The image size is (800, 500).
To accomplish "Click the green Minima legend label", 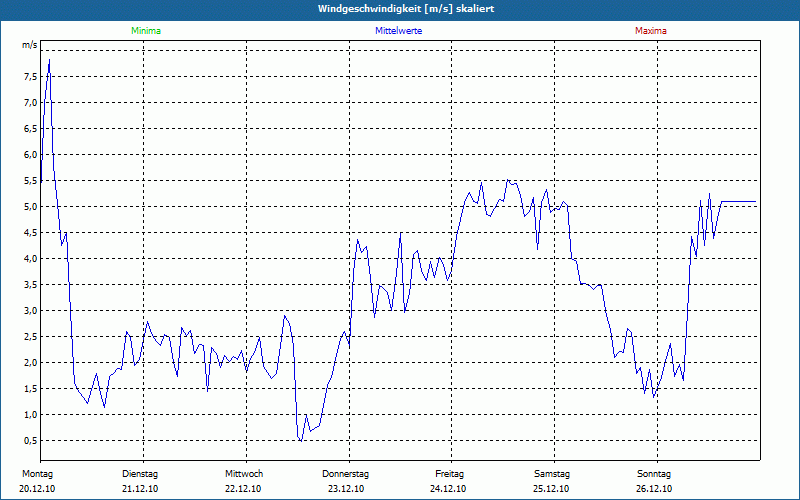I will (x=146, y=31).
